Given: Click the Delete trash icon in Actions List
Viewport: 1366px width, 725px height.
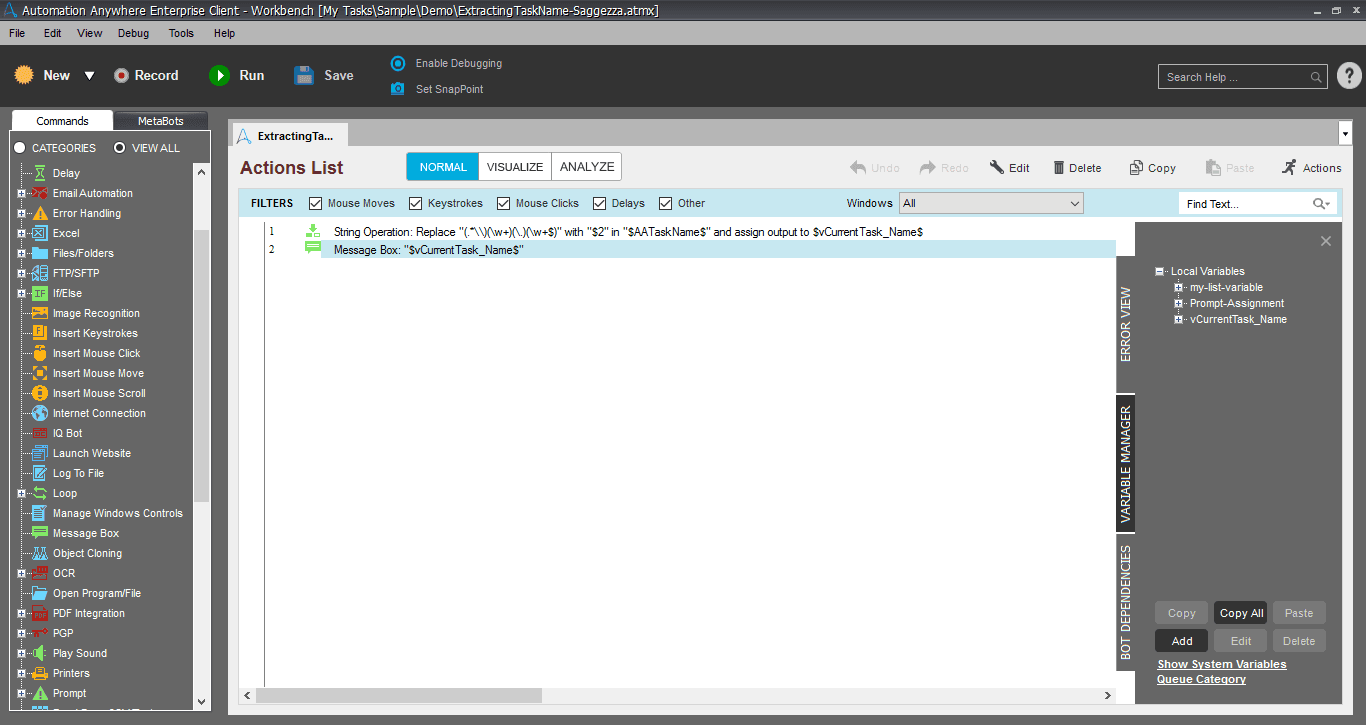Looking at the screenshot, I should (x=1058, y=168).
